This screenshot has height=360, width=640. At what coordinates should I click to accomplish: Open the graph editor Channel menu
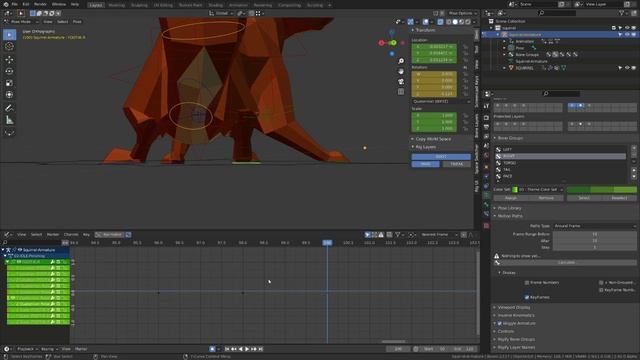pos(71,235)
